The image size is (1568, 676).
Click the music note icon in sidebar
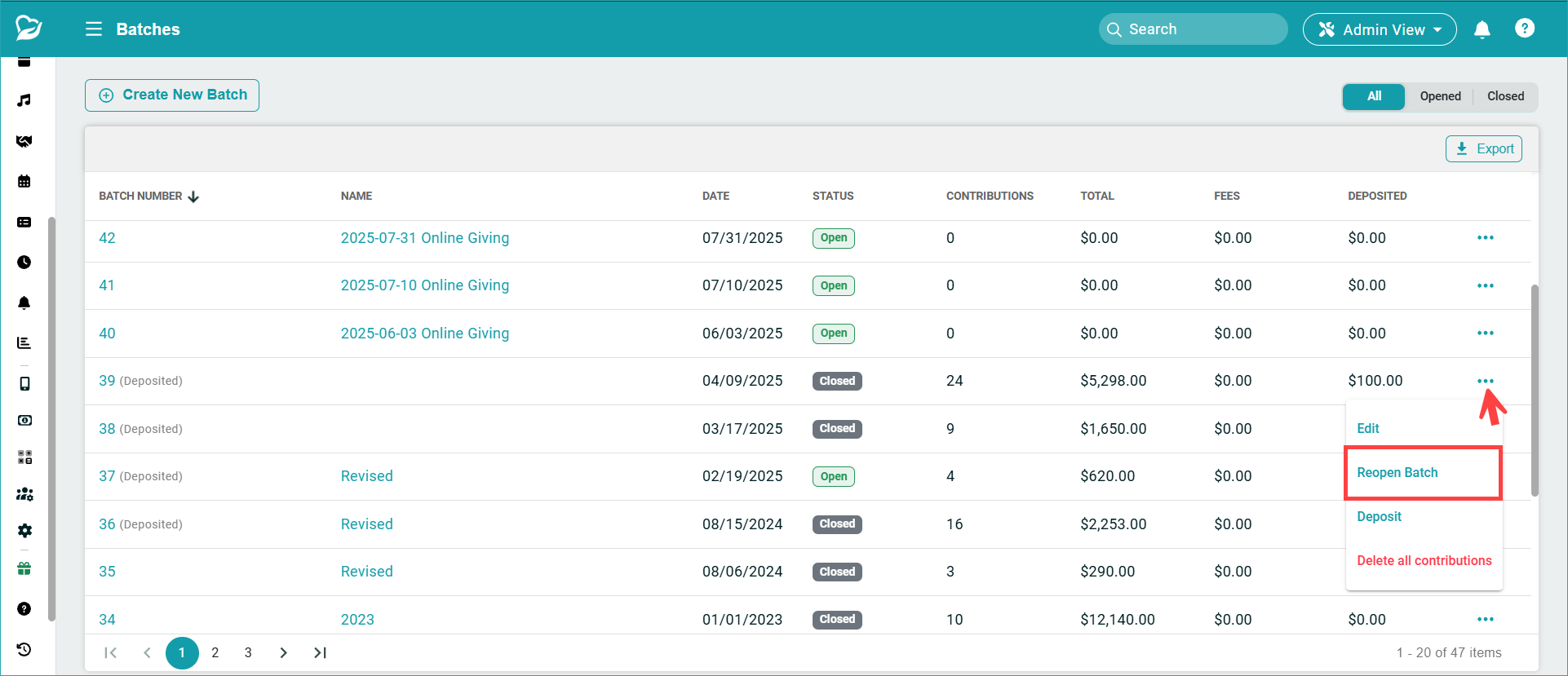[24, 100]
